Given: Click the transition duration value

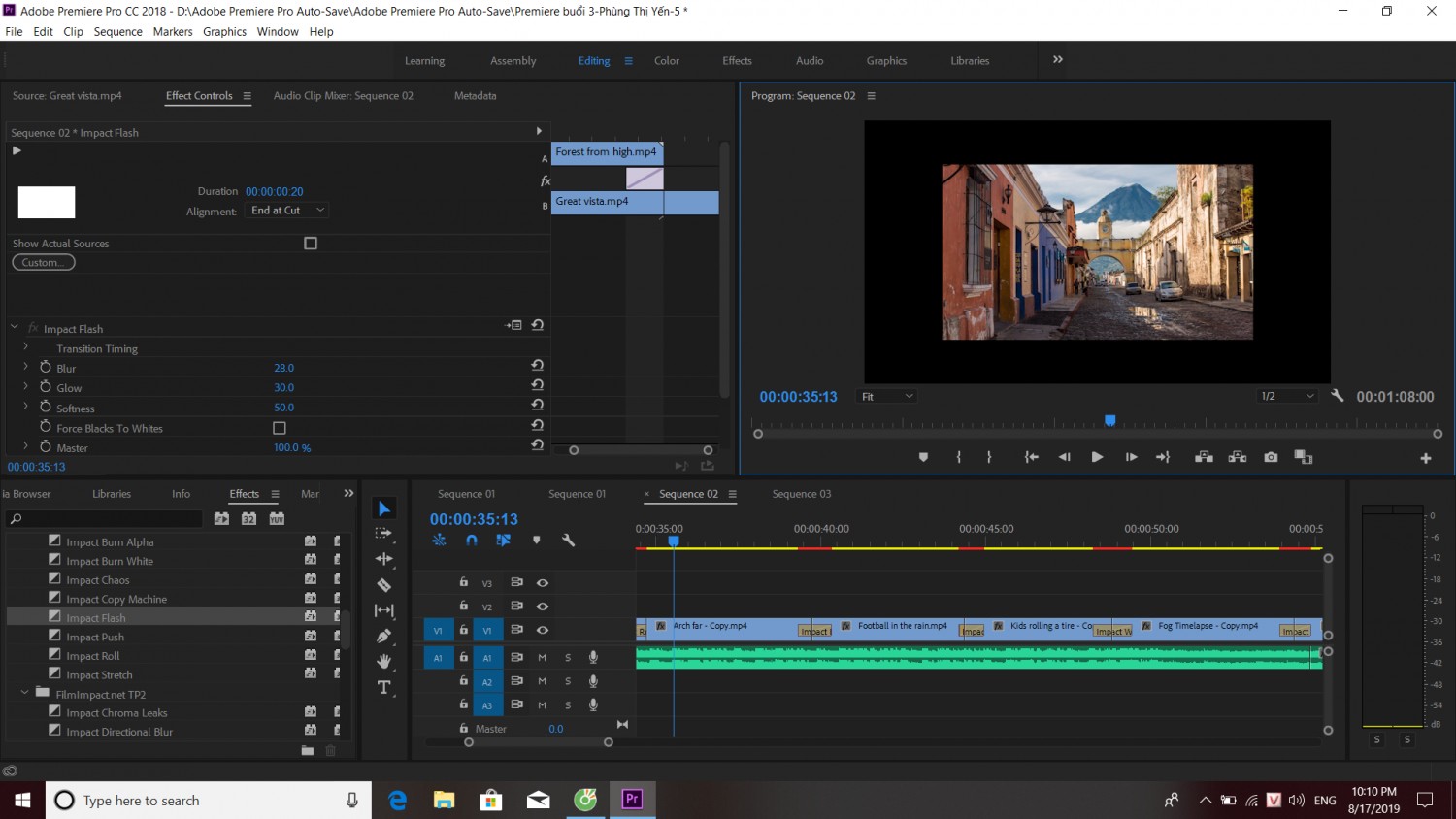Looking at the screenshot, I should pyautogui.click(x=275, y=191).
